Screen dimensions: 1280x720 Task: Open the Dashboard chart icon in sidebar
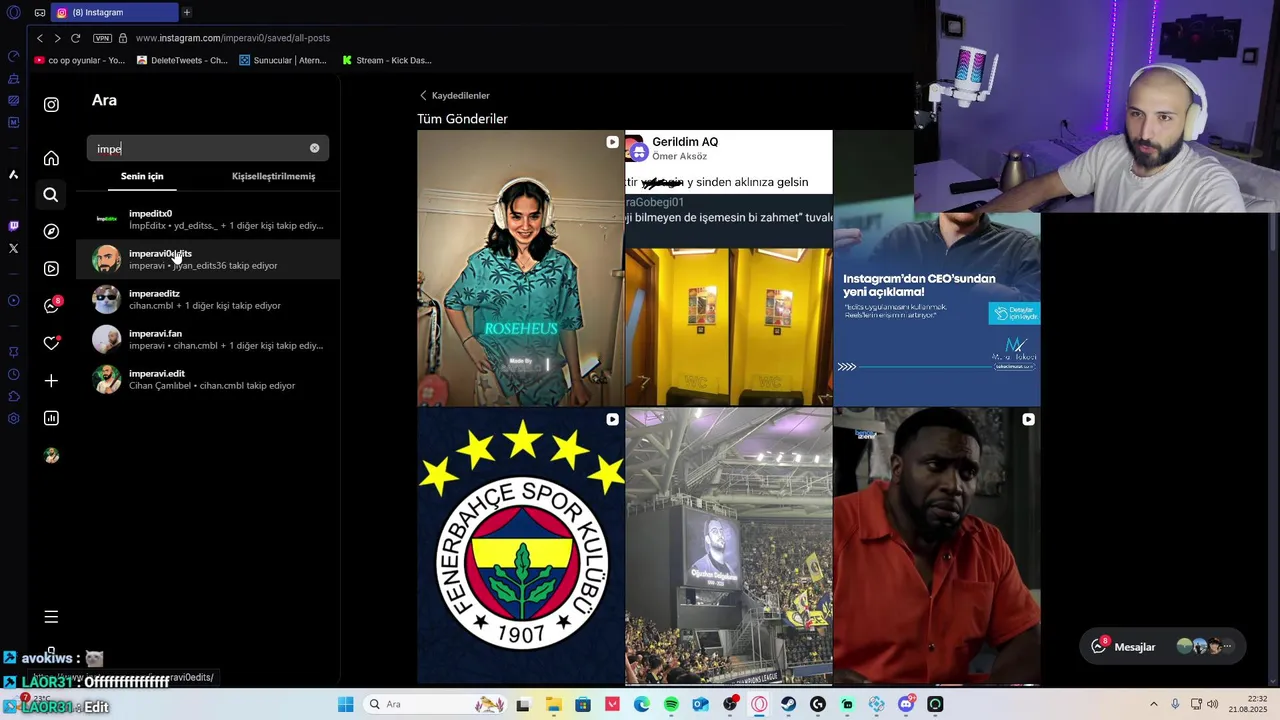point(51,418)
